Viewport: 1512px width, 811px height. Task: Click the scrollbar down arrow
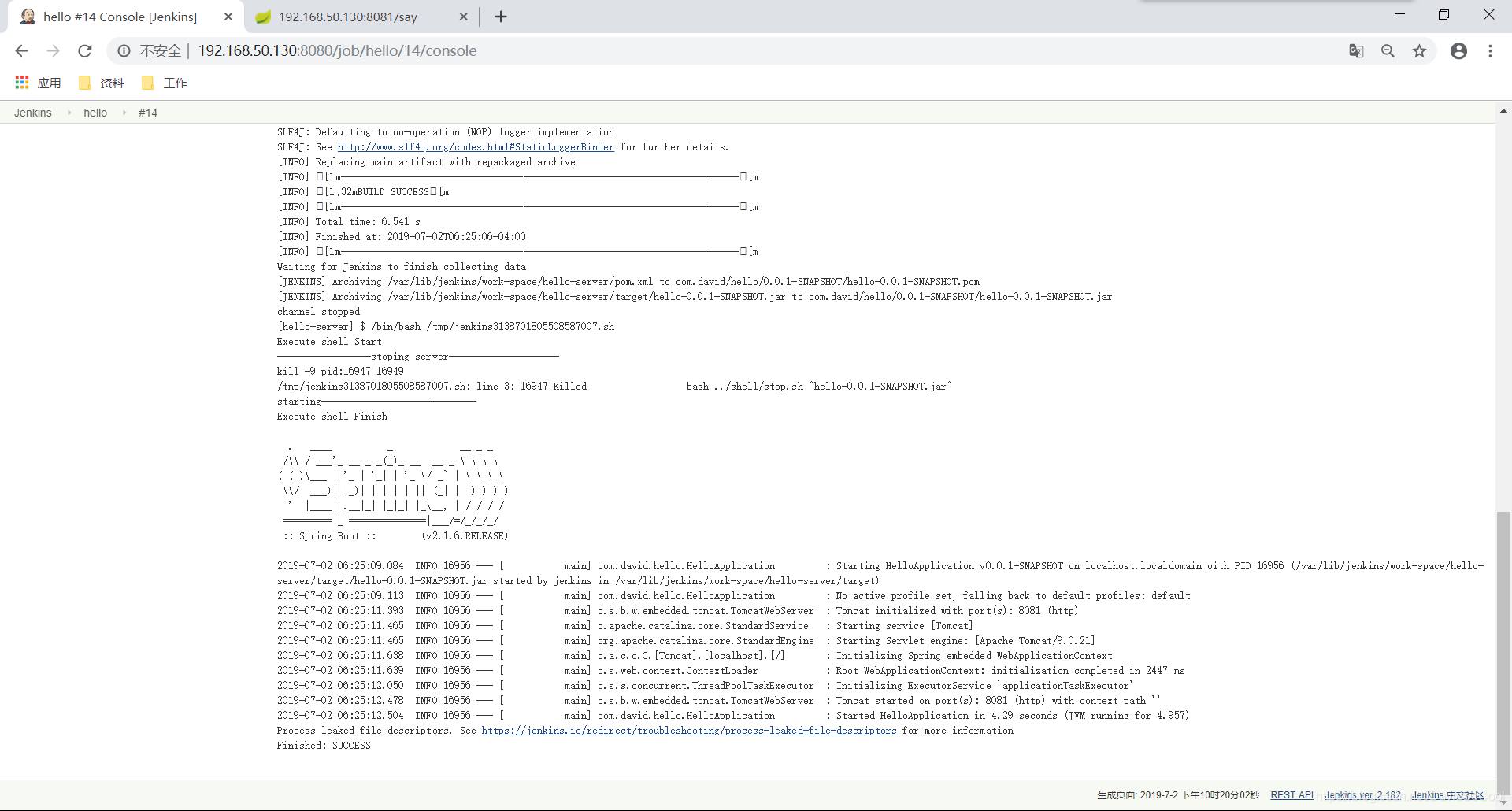[x=1503, y=803]
